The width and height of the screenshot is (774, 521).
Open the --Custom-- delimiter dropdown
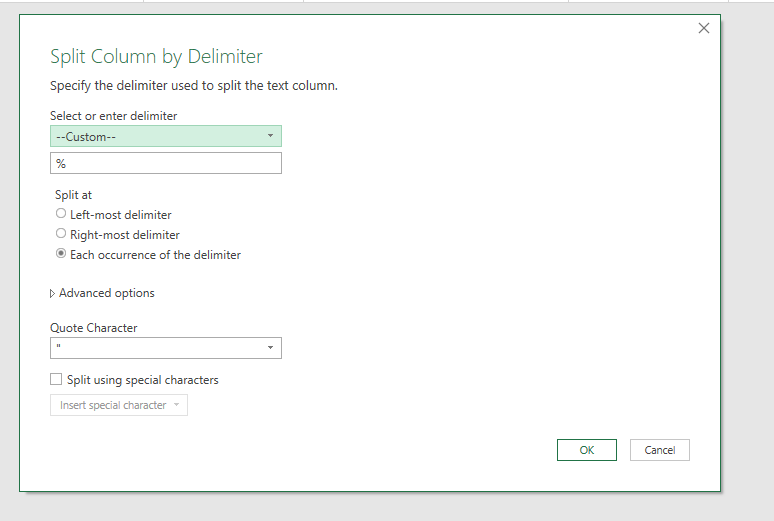click(166, 136)
